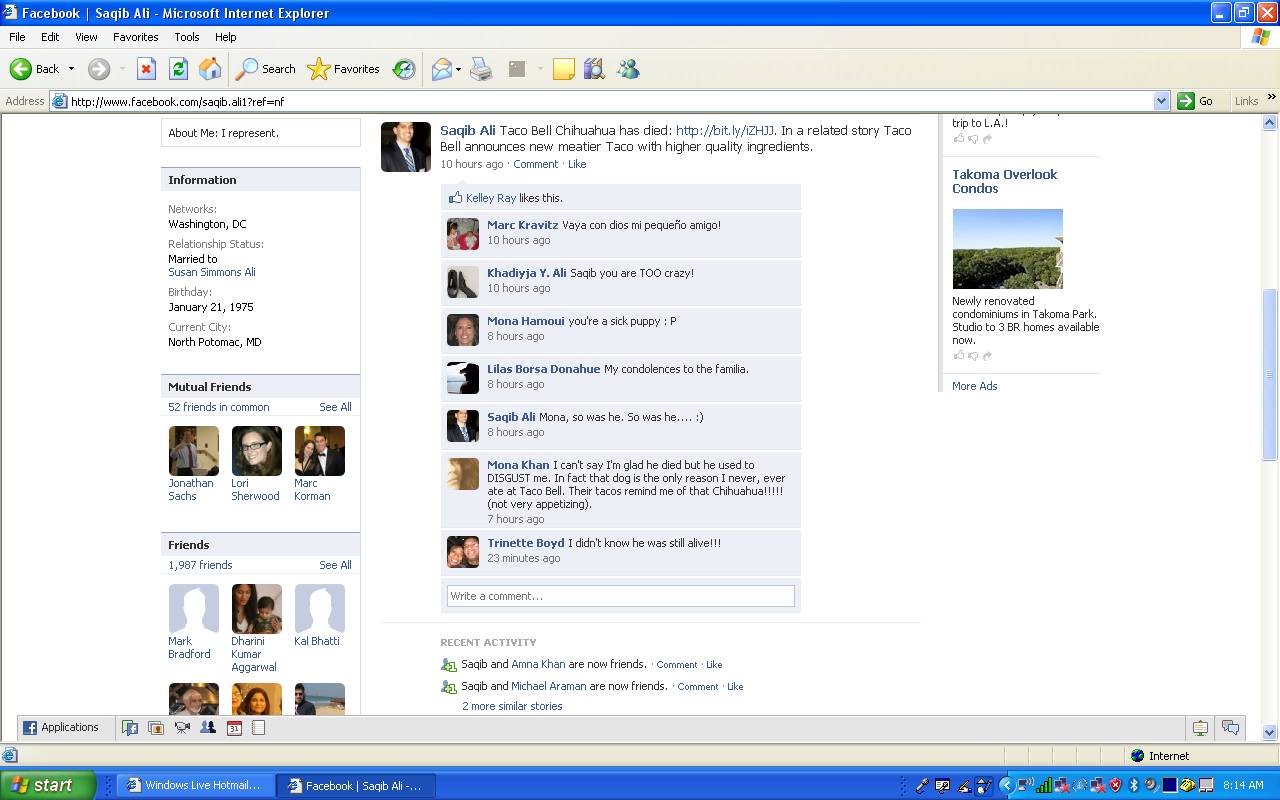Viewport: 1280px width, 800px height.
Task: Click Lori Sherwood mutual friend photo
Action: (x=257, y=451)
